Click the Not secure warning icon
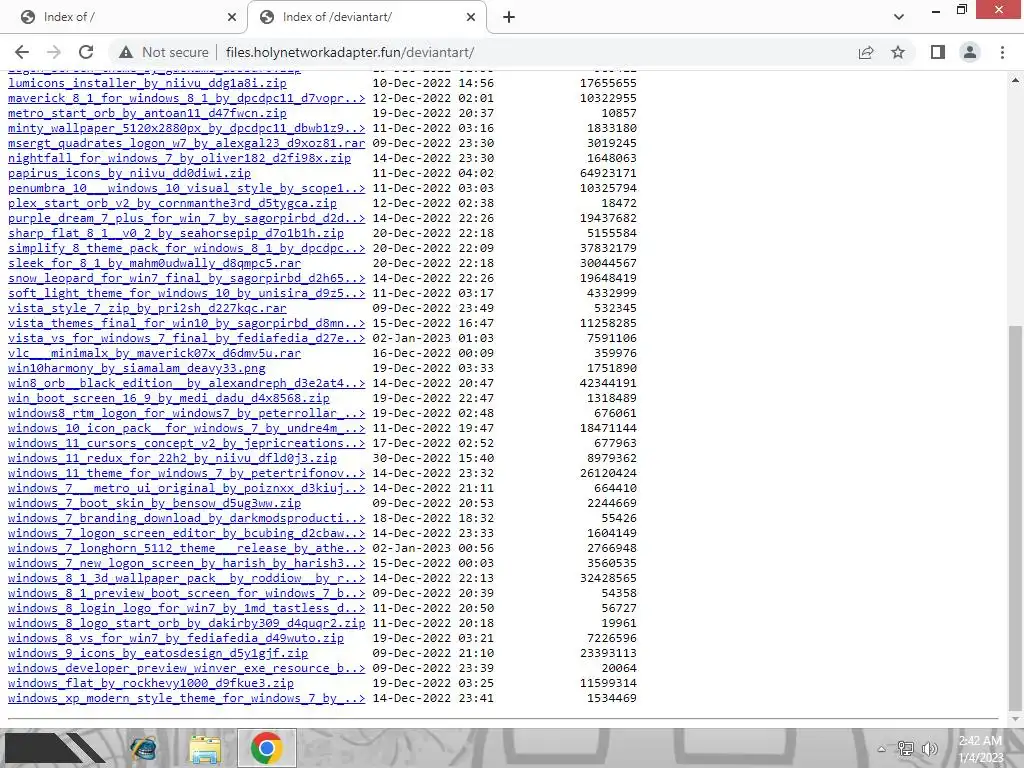Screen dimensions: 1024x768 126,52
